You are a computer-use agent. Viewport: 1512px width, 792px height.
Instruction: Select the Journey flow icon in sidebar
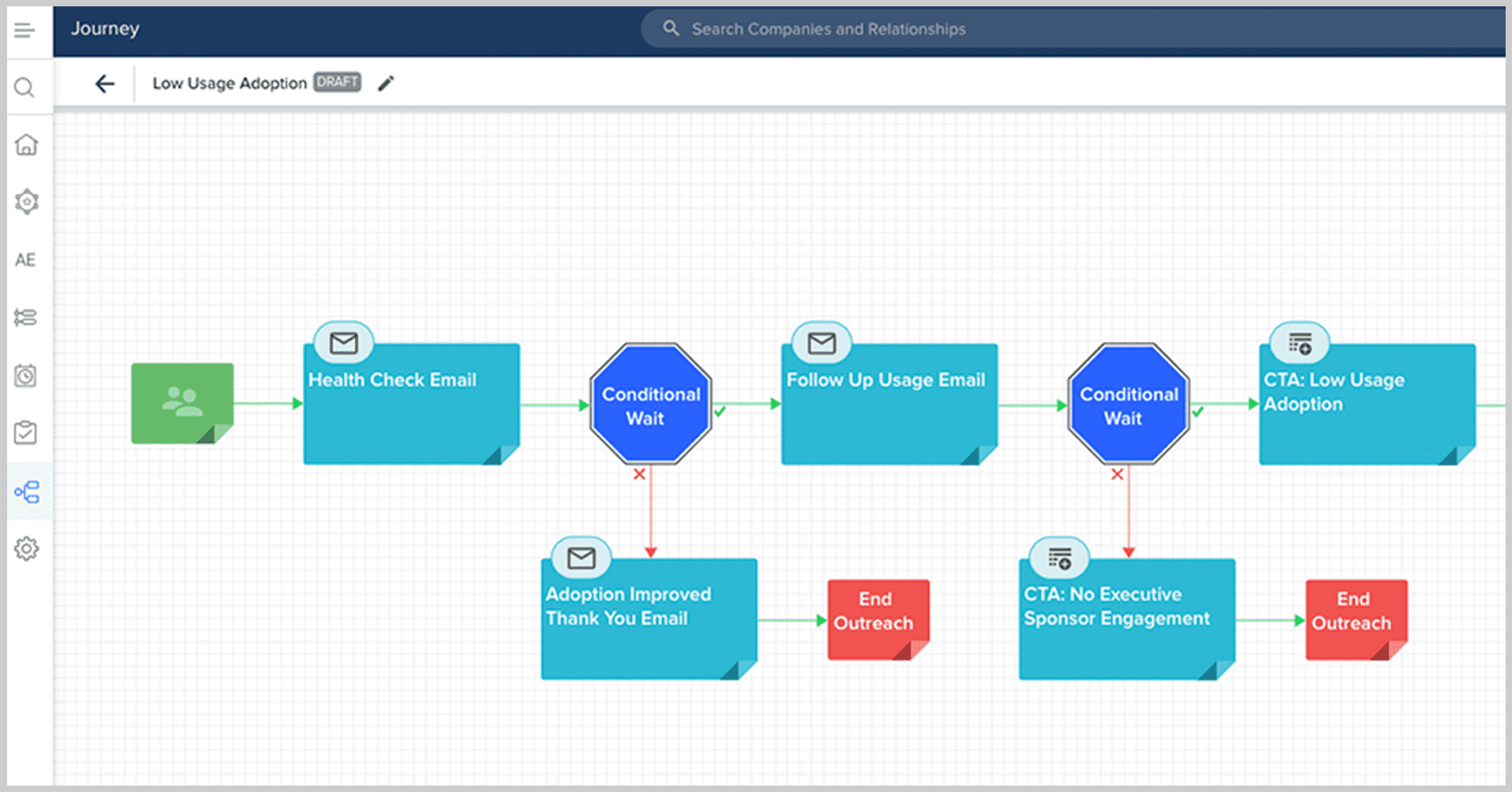point(27,492)
